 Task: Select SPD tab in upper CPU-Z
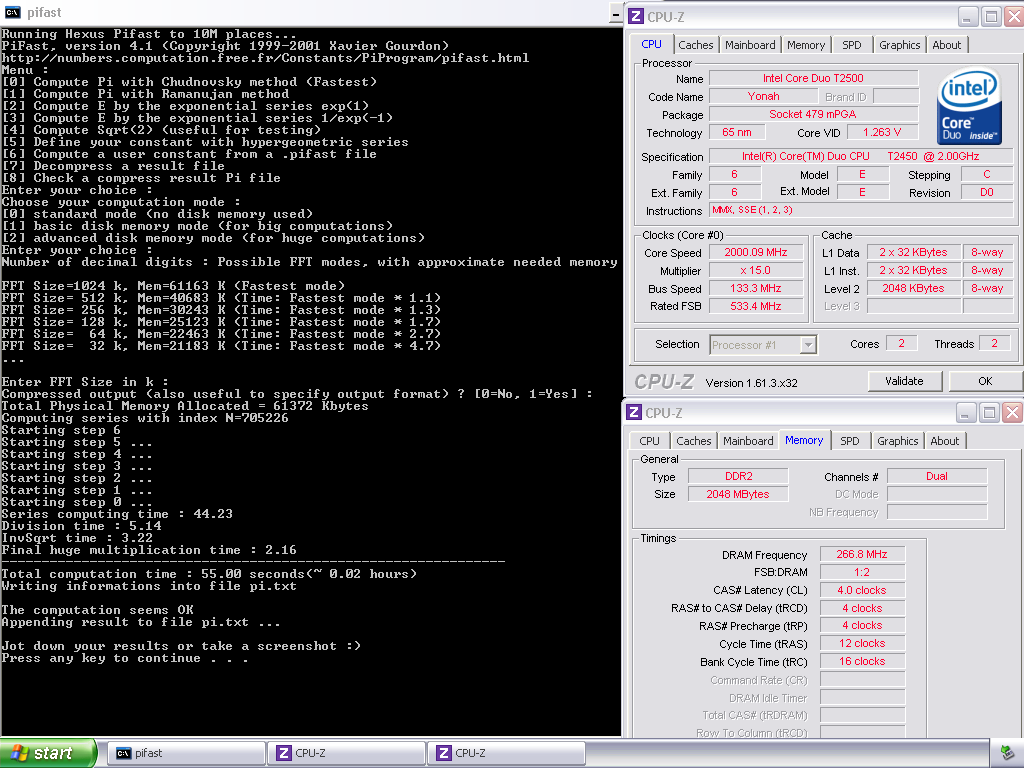852,45
